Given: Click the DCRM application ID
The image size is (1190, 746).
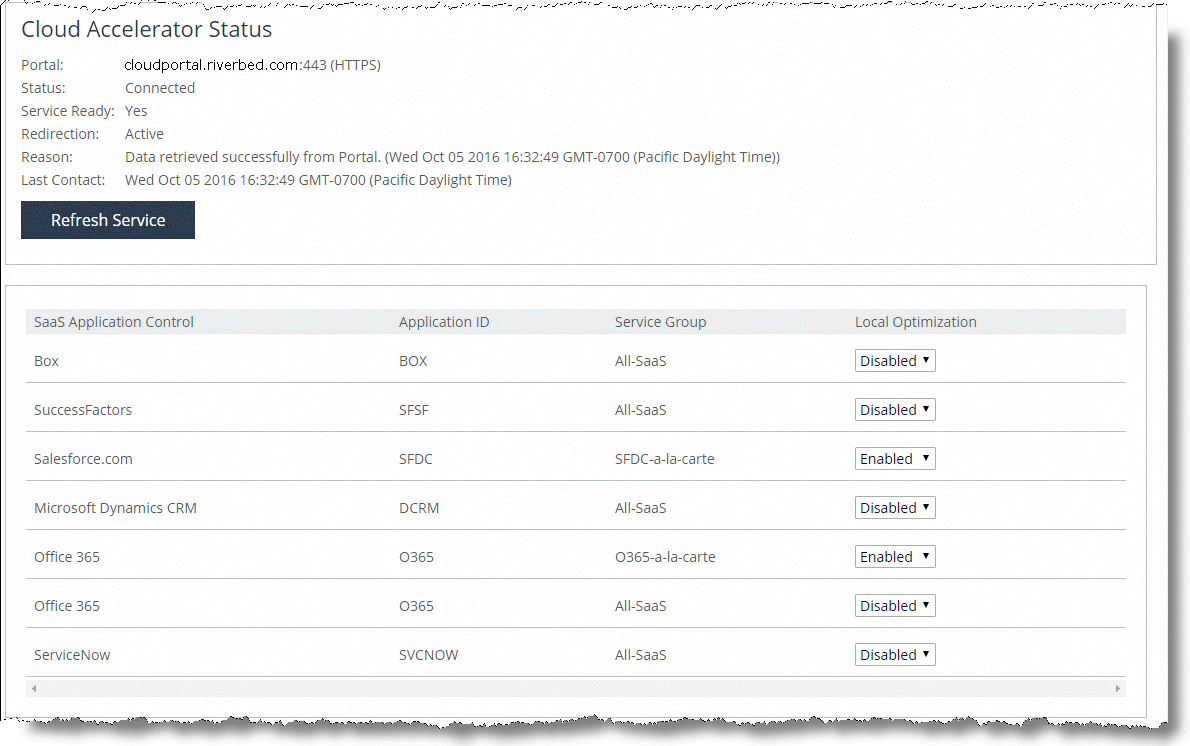Looking at the screenshot, I should (x=419, y=508).
